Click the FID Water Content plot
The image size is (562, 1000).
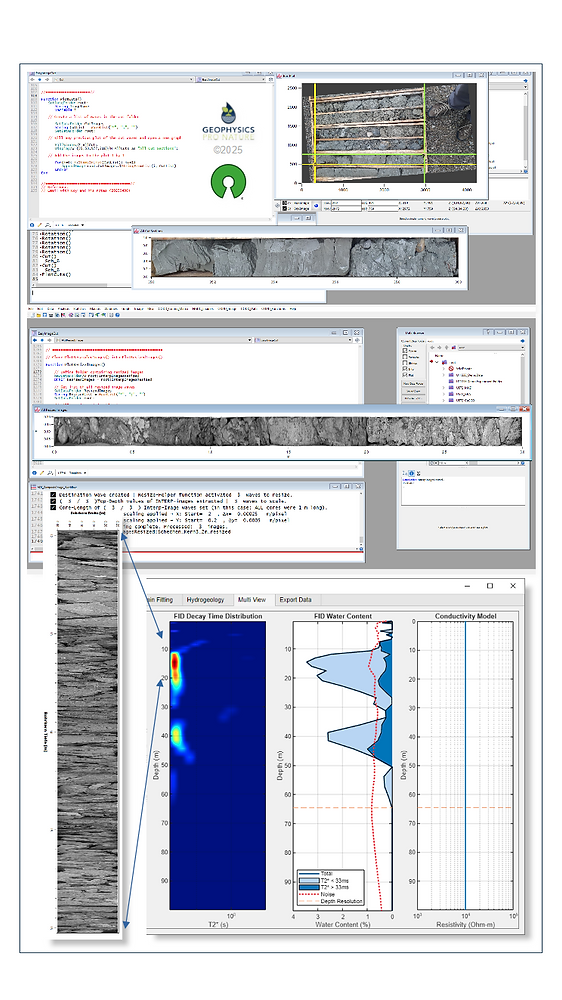[x=343, y=765]
